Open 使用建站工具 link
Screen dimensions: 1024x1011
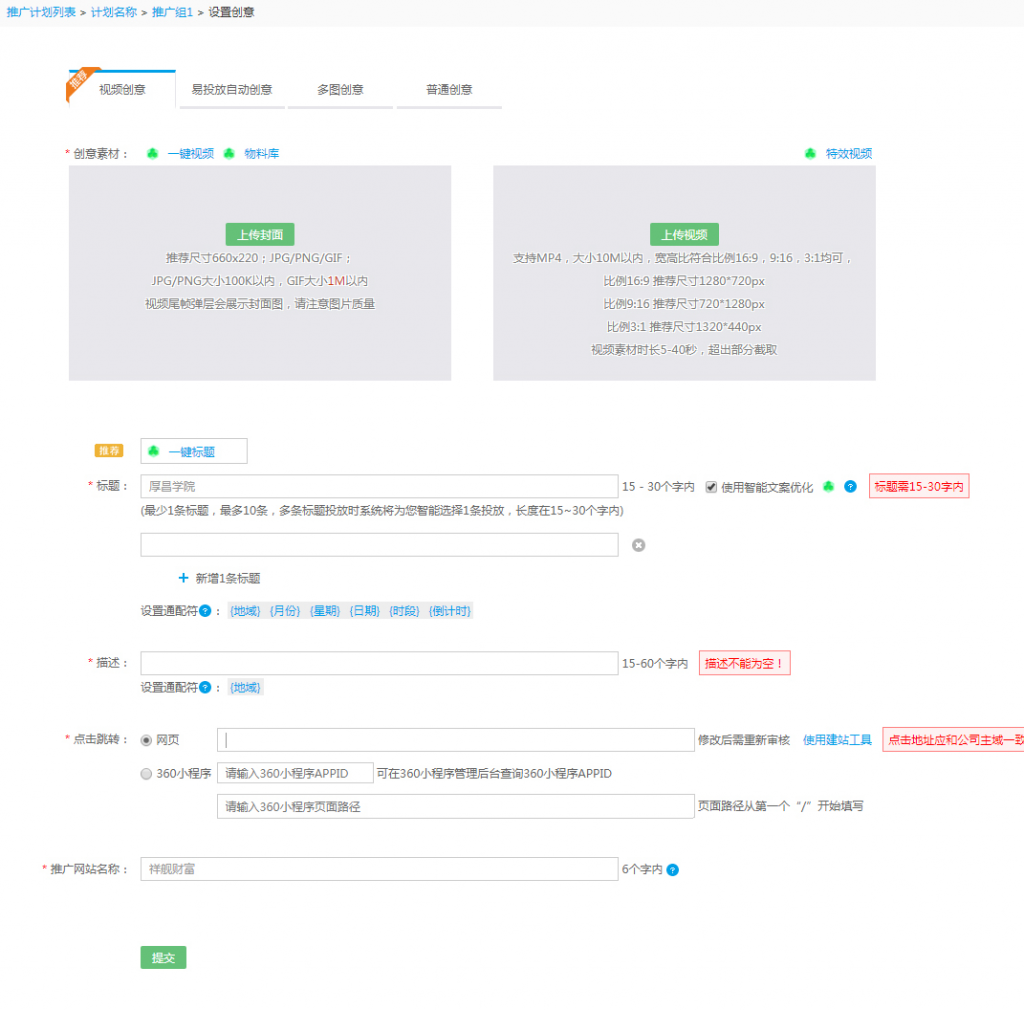pyautogui.click(x=837, y=739)
